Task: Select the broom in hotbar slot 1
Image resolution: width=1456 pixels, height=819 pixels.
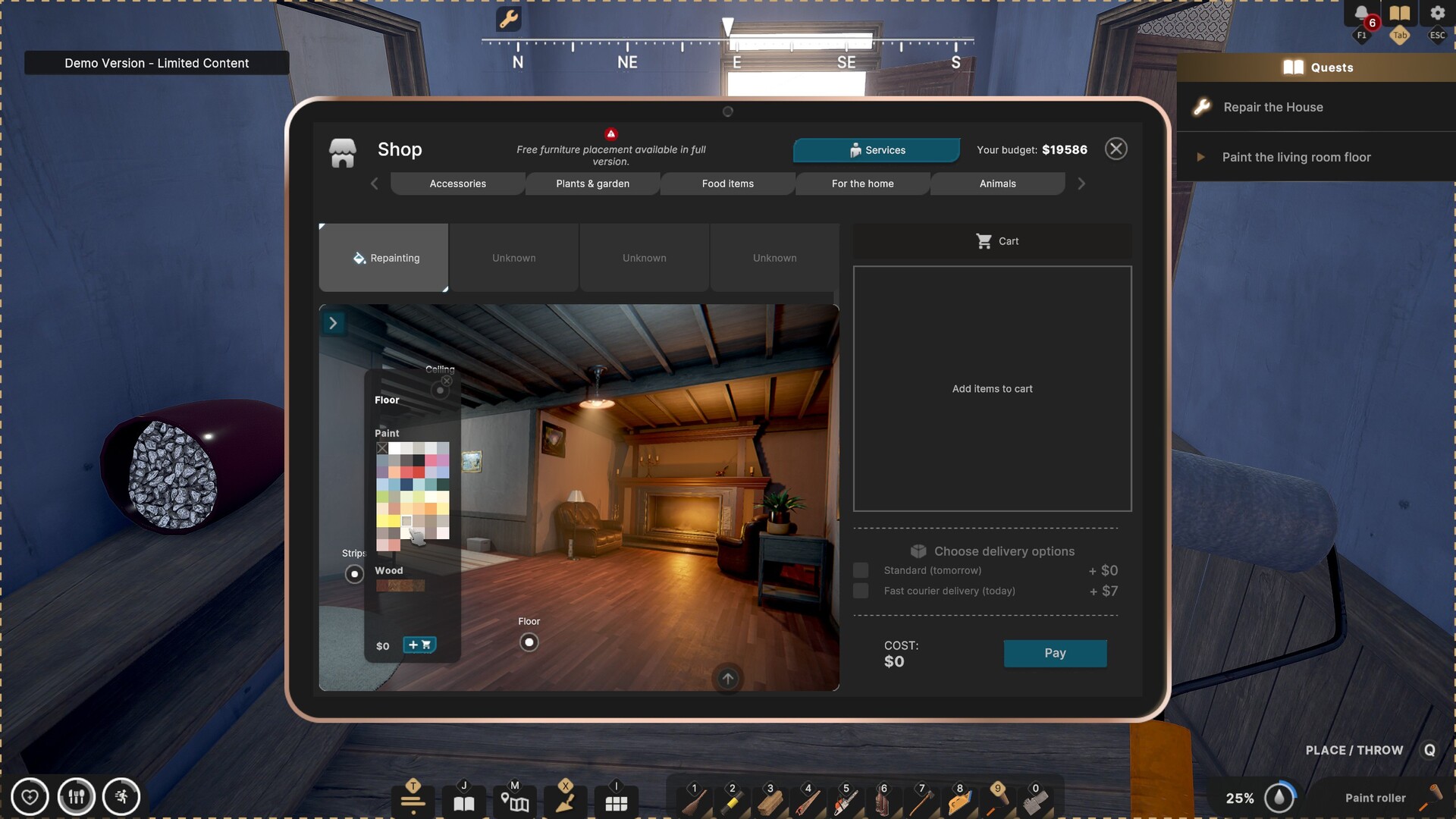Action: (694, 801)
